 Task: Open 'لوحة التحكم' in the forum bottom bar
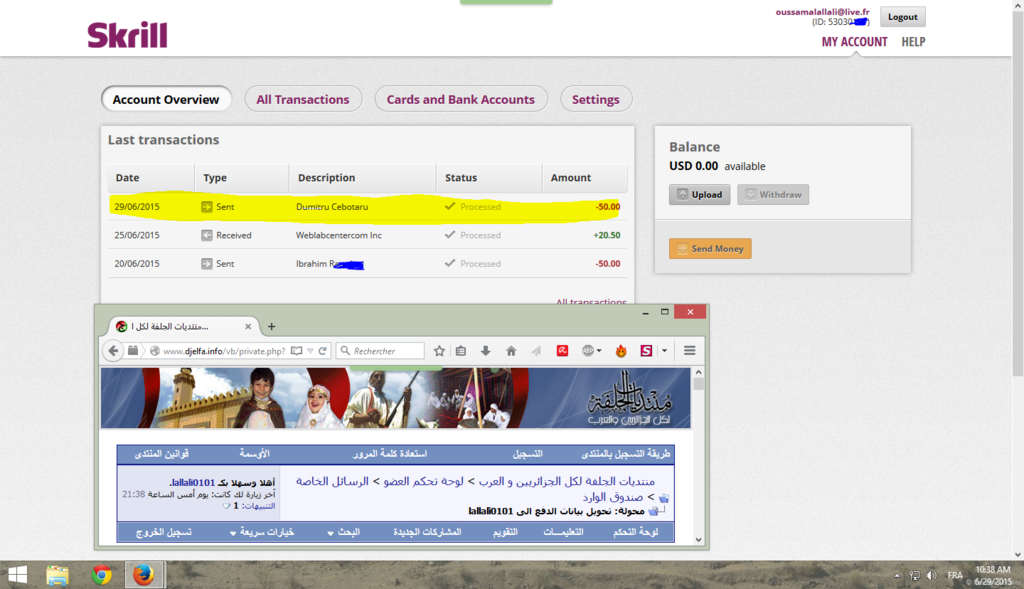635,532
